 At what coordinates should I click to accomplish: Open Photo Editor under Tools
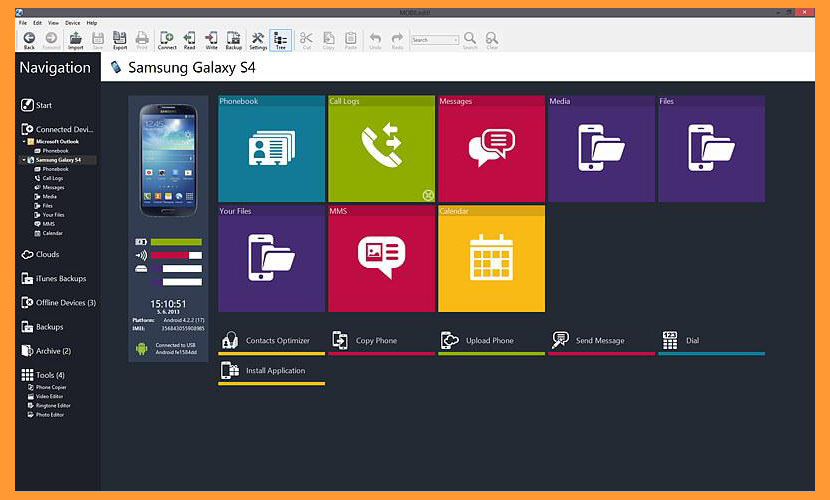[x=46, y=415]
